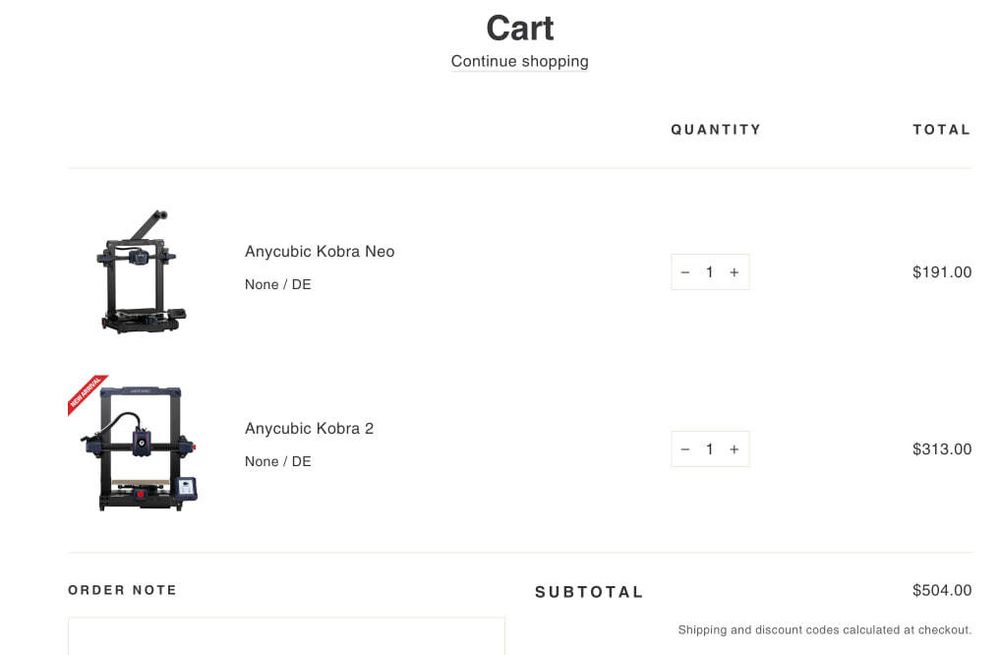Click the Cart page heading
1000x655 pixels.
tap(519, 28)
